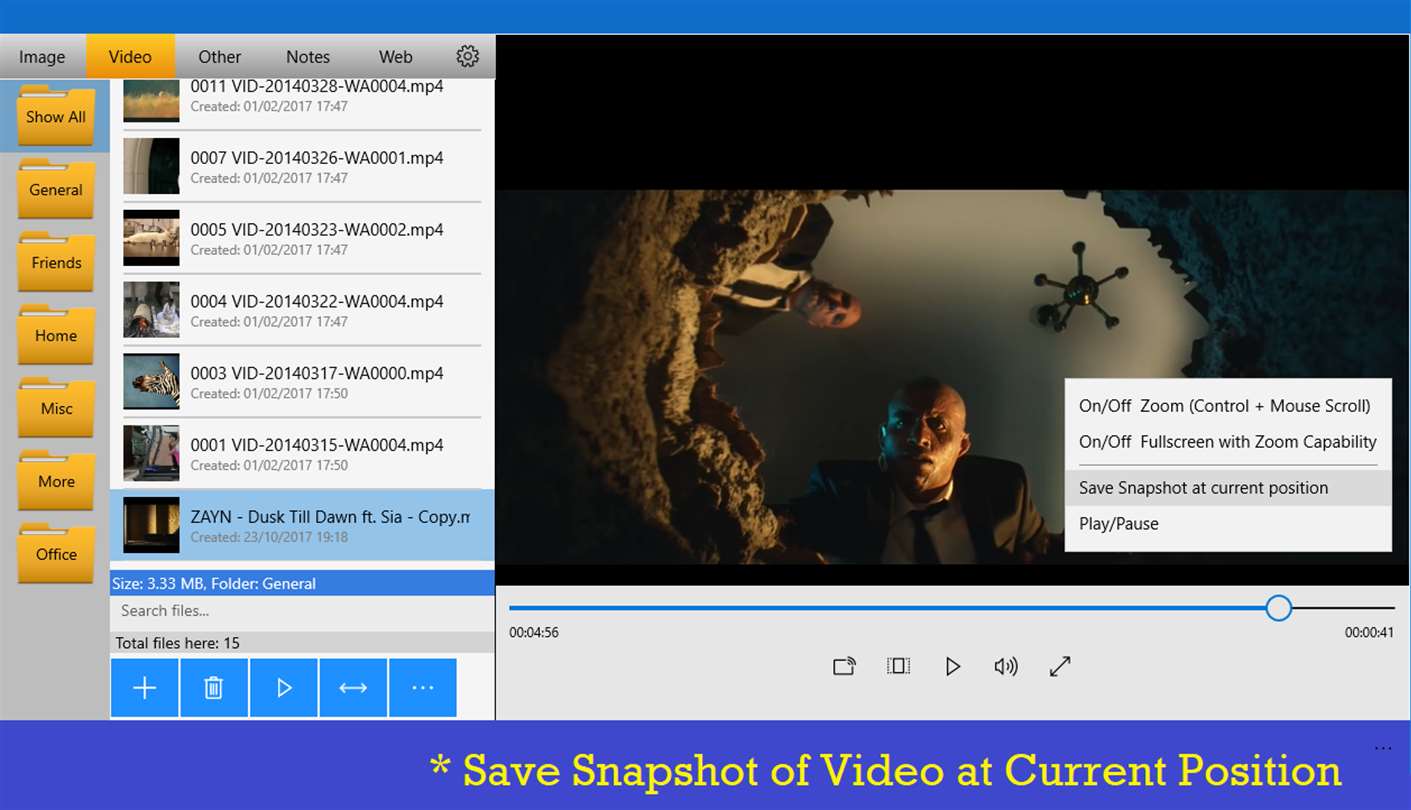Select 0007 VID-20140326-WA0001.mp4 file
Screen dimensions: 1411x810
[x=302, y=166]
